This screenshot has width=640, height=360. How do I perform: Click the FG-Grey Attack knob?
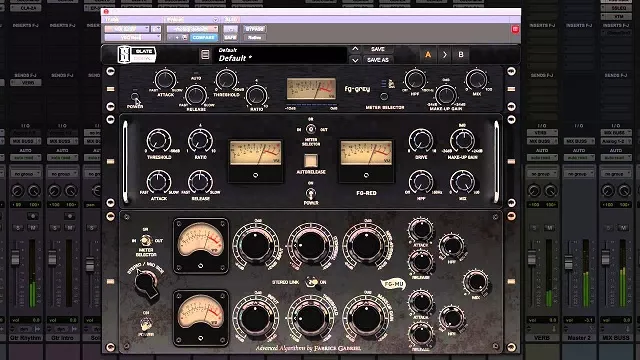click(165, 80)
